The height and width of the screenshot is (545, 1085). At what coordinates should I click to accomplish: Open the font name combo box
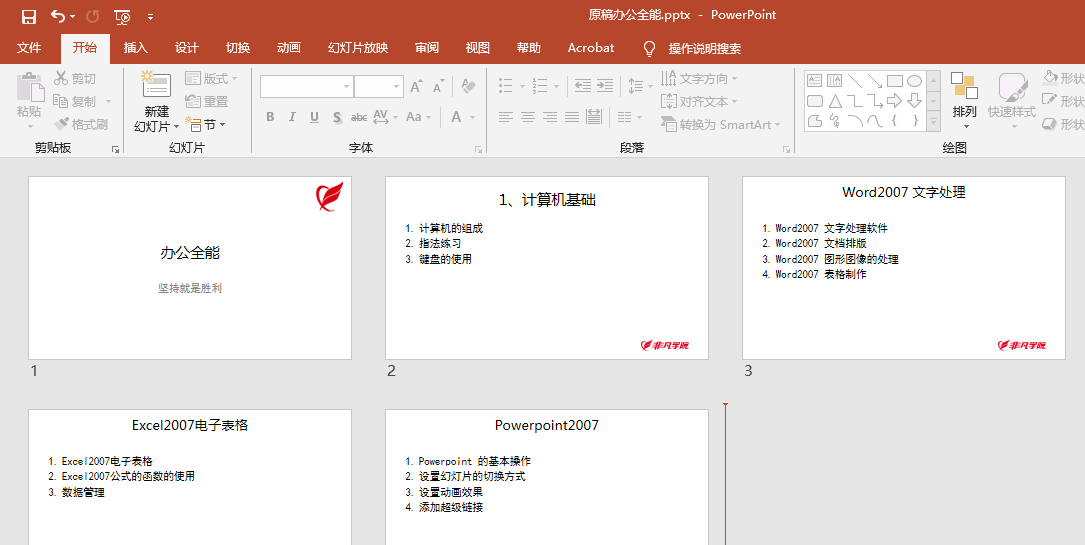307,86
